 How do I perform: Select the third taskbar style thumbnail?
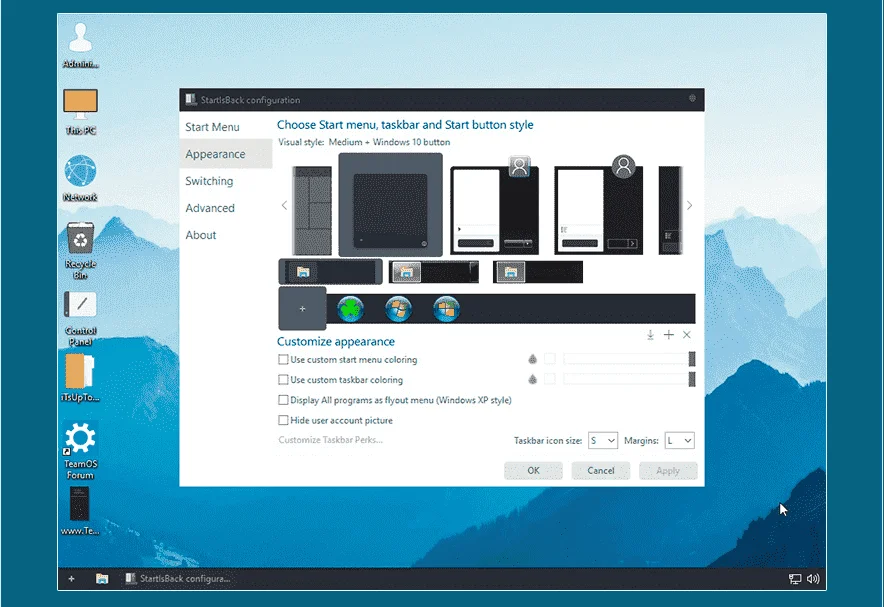pos(538,272)
